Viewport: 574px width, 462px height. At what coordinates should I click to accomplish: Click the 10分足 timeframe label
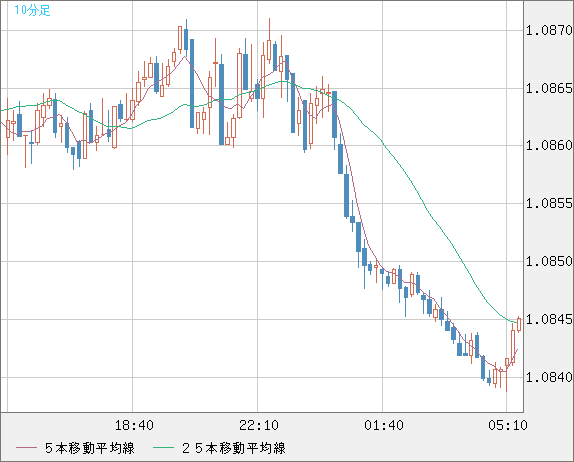[x=32, y=10]
